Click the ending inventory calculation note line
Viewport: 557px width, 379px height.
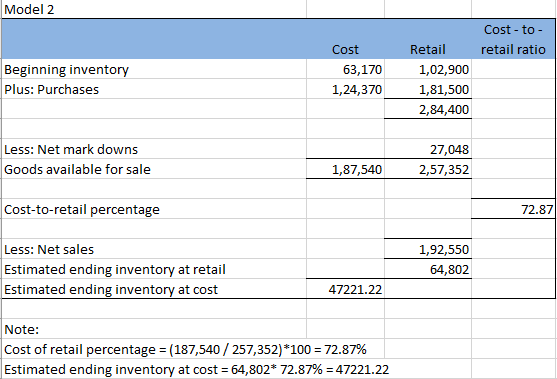point(196,369)
